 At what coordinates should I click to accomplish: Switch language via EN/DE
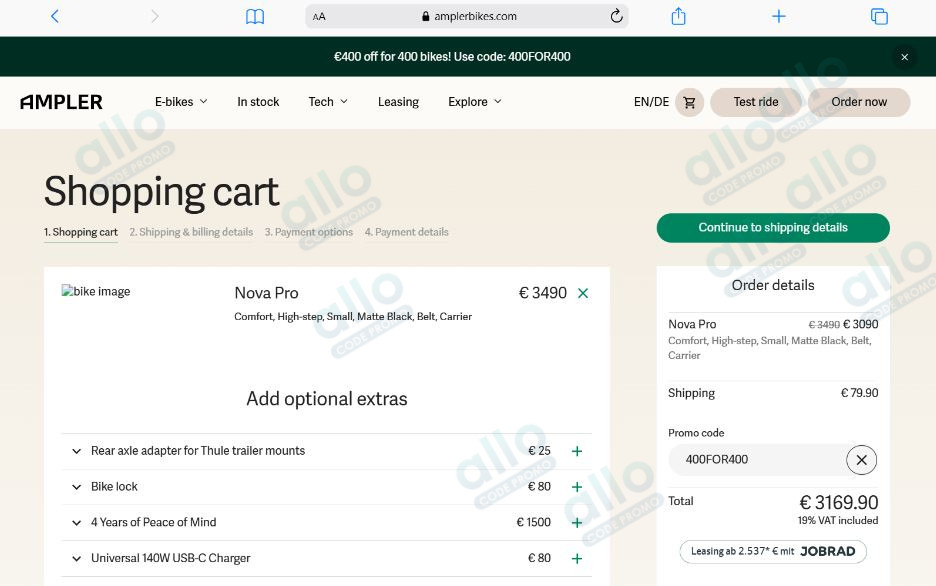[x=651, y=102]
